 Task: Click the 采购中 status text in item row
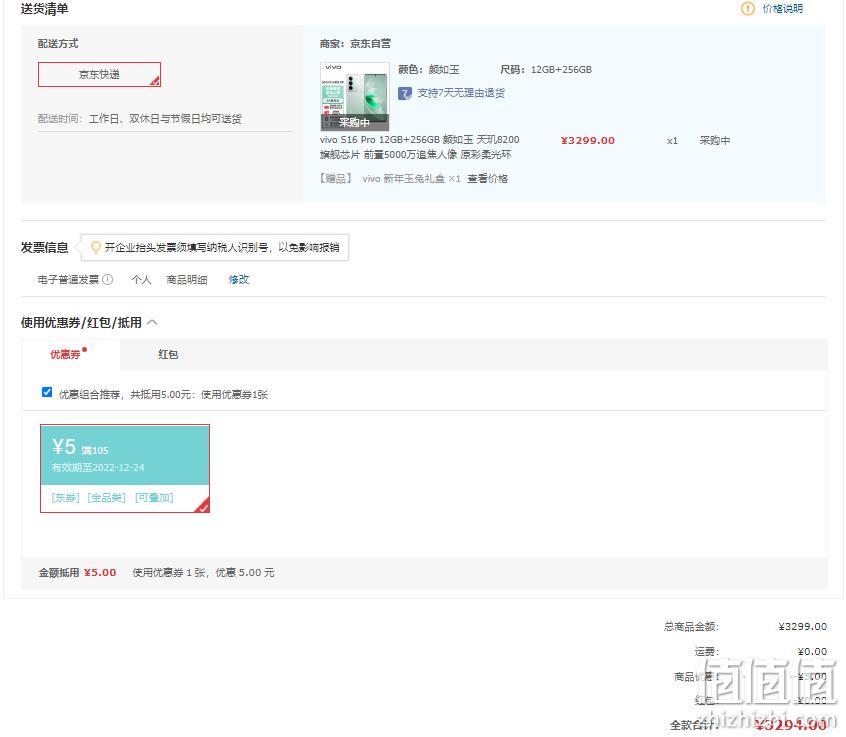point(715,141)
